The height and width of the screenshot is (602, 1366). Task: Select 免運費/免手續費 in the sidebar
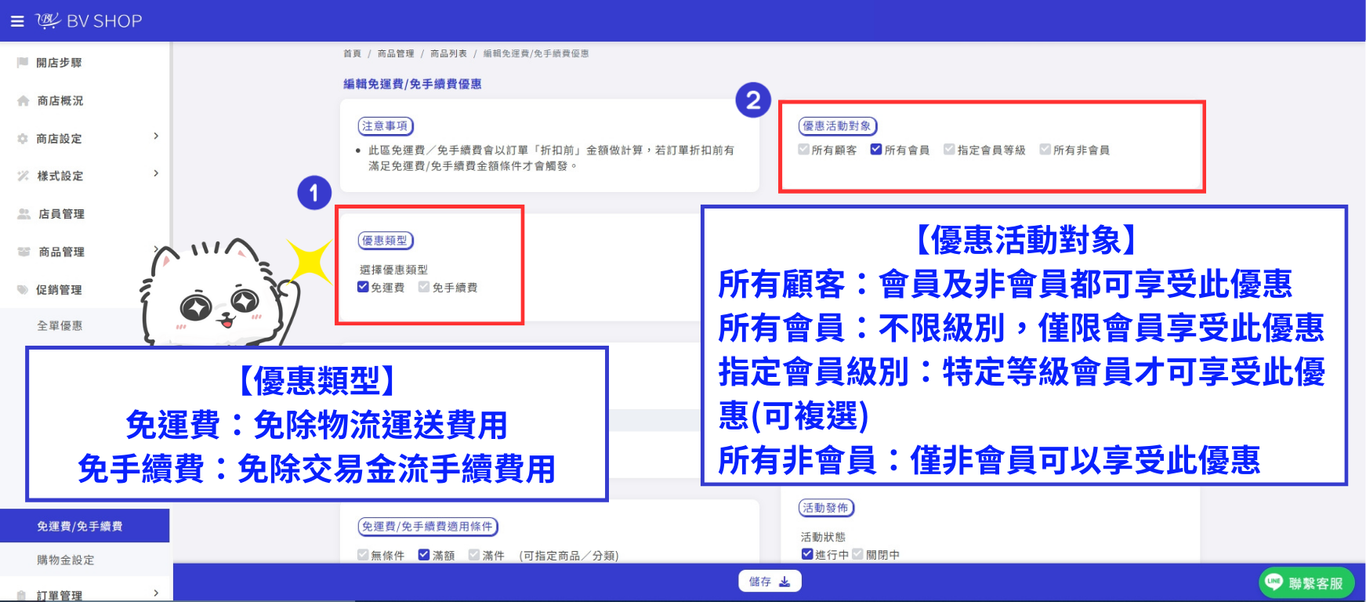pyautogui.click(x=85, y=526)
